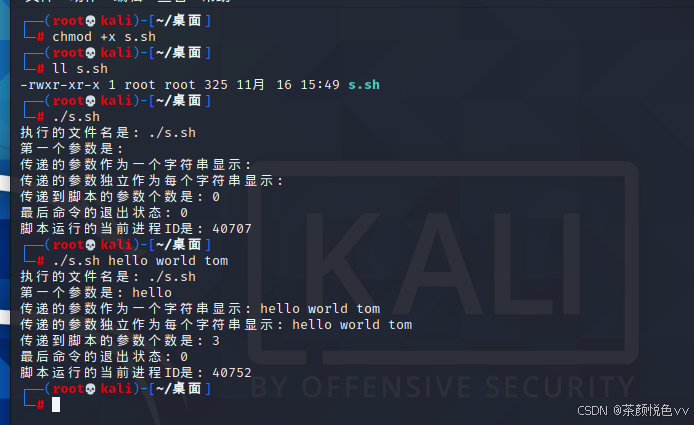Click the ll s.sh command text
The image size is (694, 425).
pyautogui.click(x=80, y=69)
